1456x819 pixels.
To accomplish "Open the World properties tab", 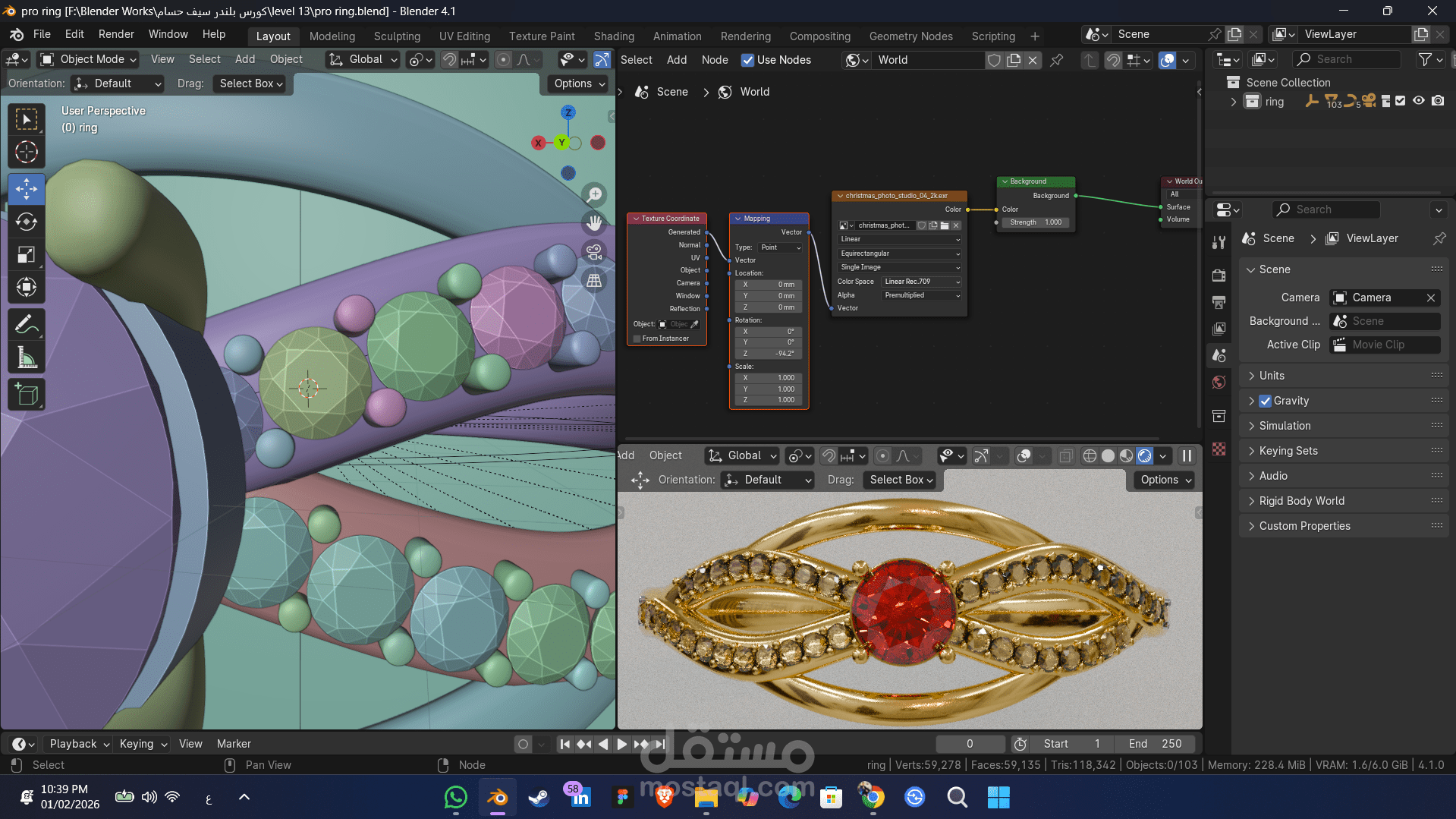I will point(1219,382).
